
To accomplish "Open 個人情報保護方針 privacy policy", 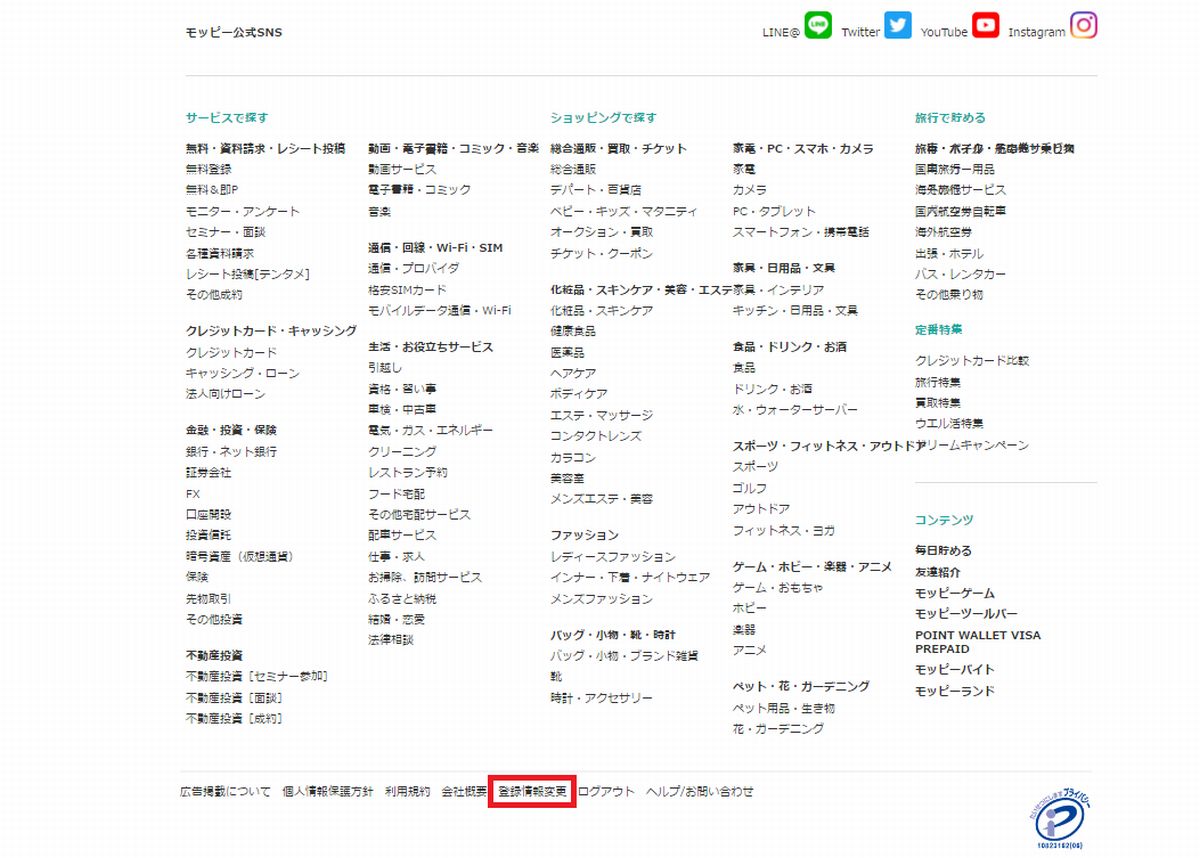I will point(327,790).
